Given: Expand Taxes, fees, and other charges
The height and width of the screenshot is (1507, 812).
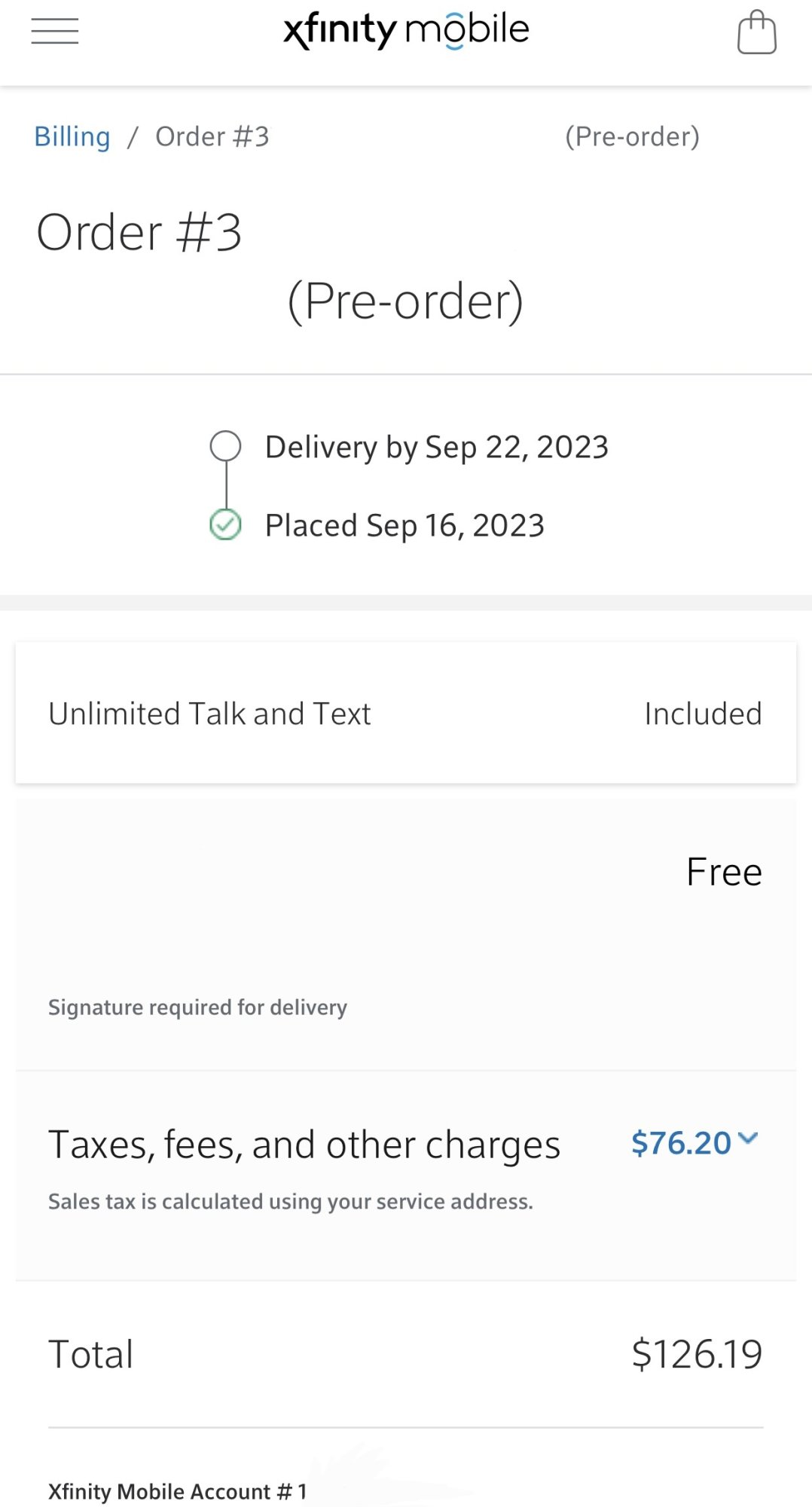Looking at the screenshot, I should [x=304, y=1145].
